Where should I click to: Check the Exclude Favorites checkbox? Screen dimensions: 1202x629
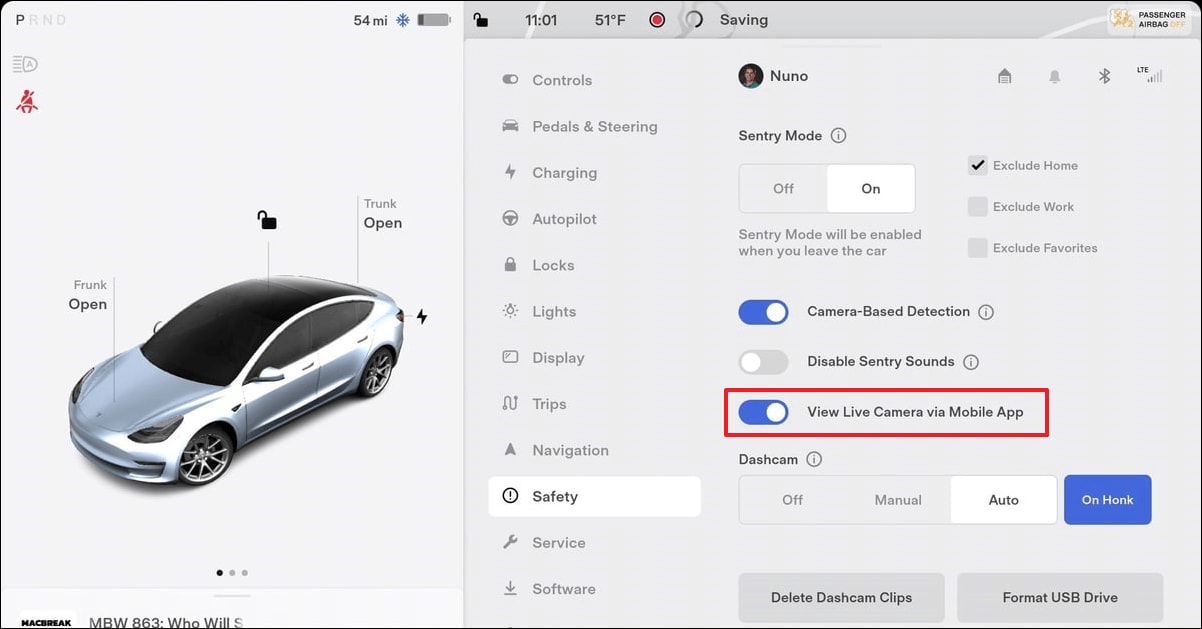pyautogui.click(x=978, y=248)
